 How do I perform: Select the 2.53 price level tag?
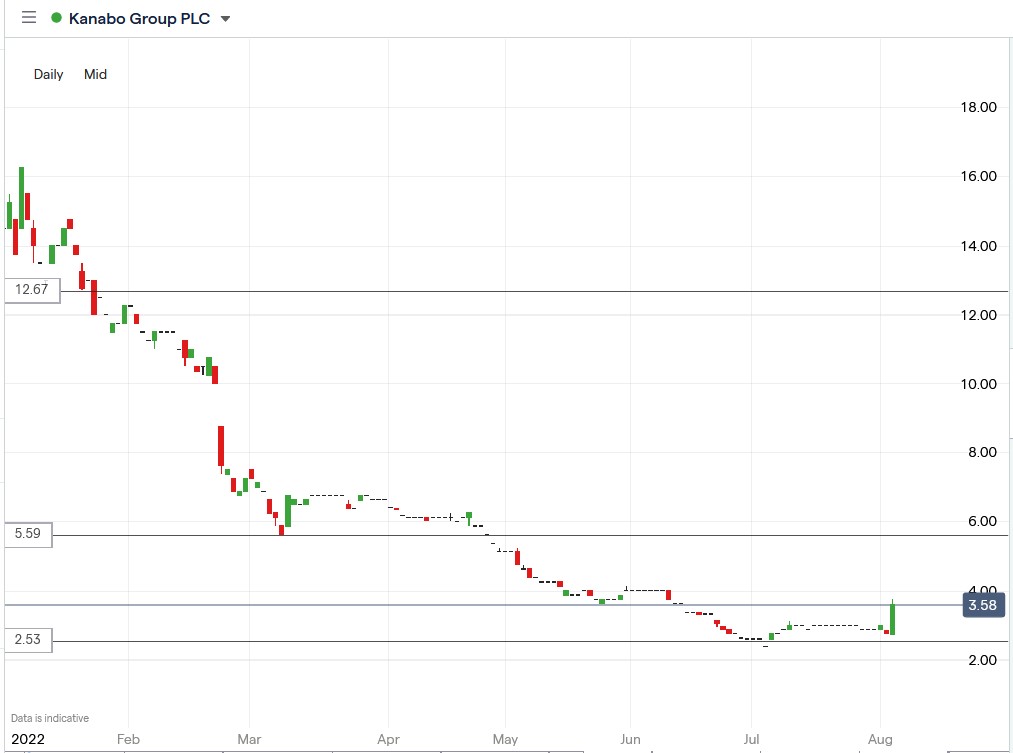30,641
